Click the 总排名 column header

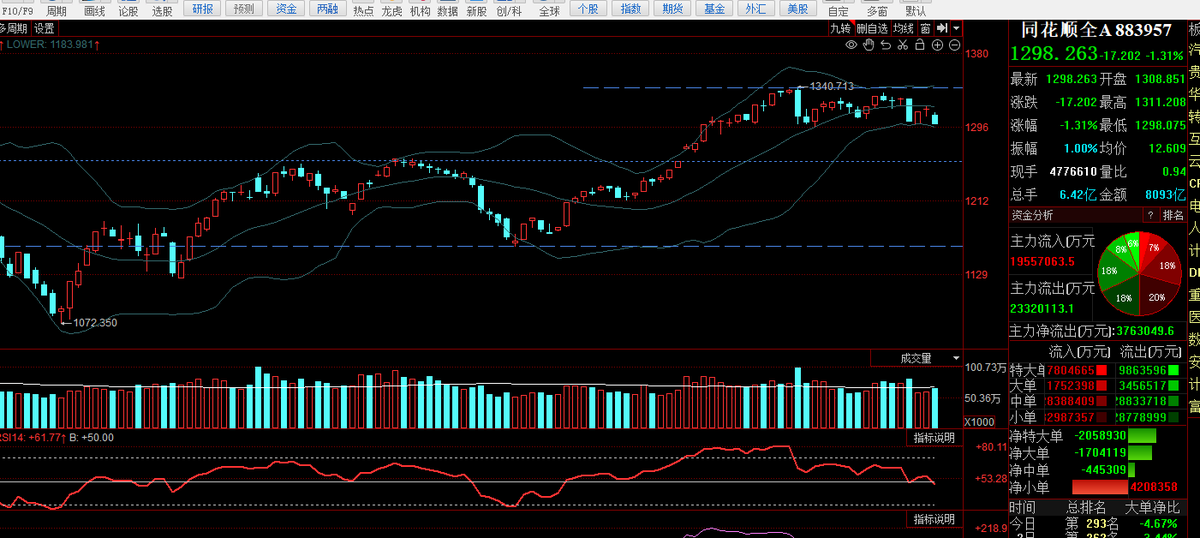click(x=1085, y=507)
